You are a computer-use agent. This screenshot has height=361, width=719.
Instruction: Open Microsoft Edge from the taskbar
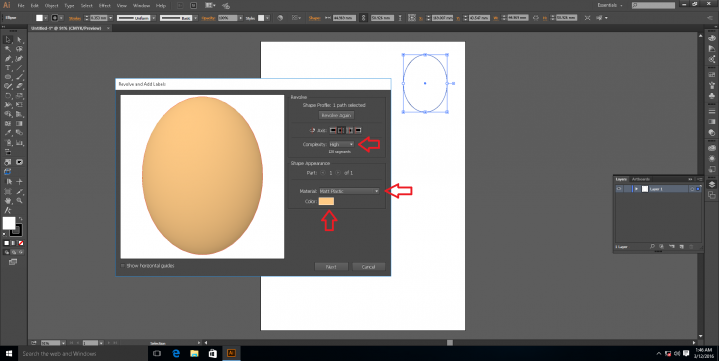pos(176,353)
